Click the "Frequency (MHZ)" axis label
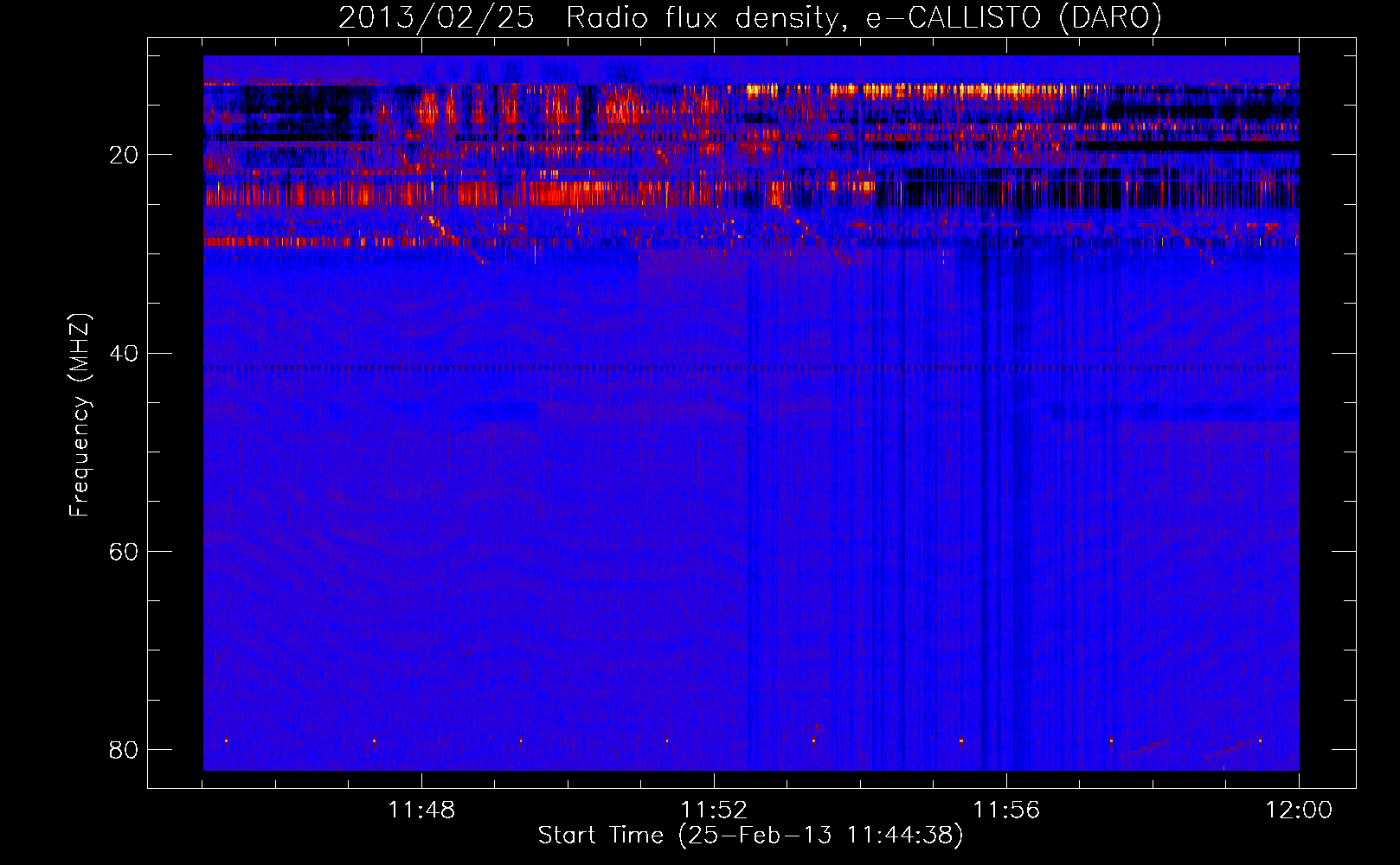The width and height of the screenshot is (1400, 865). [80, 415]
